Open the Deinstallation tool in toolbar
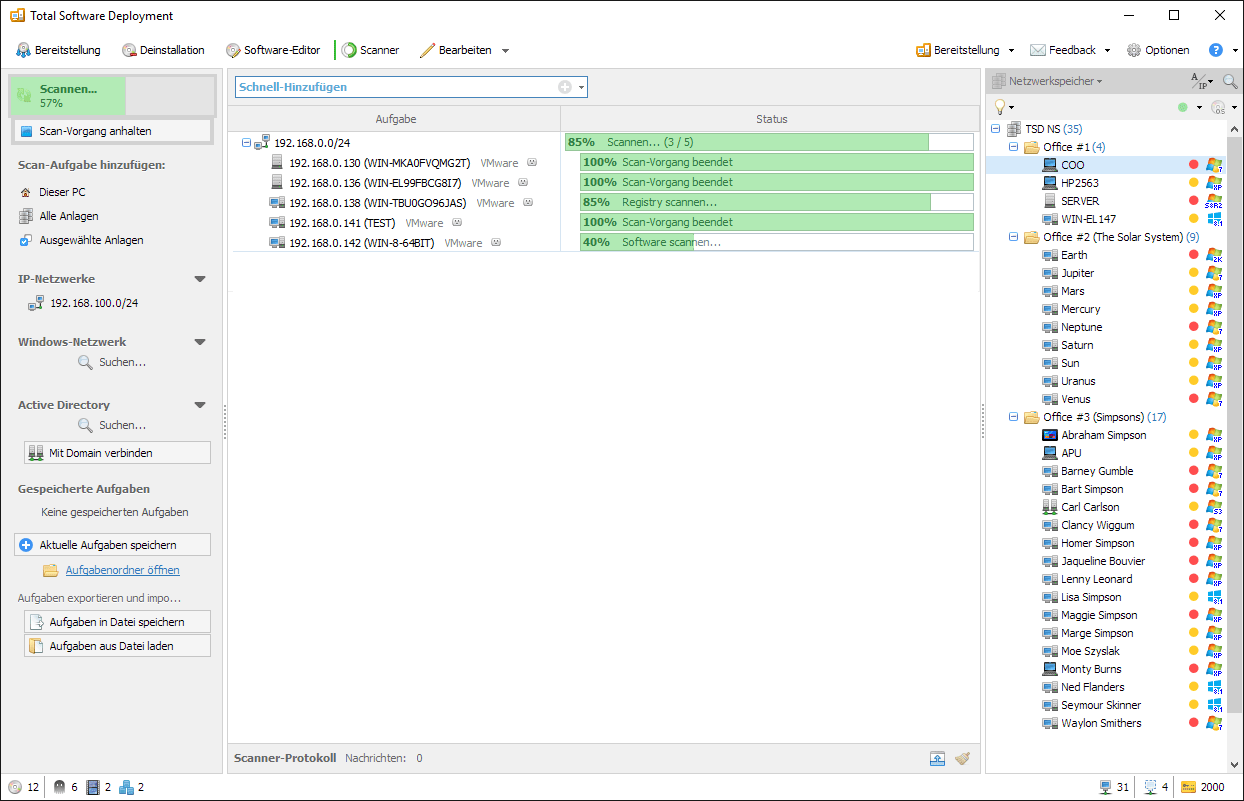 [x=163, y=50]
